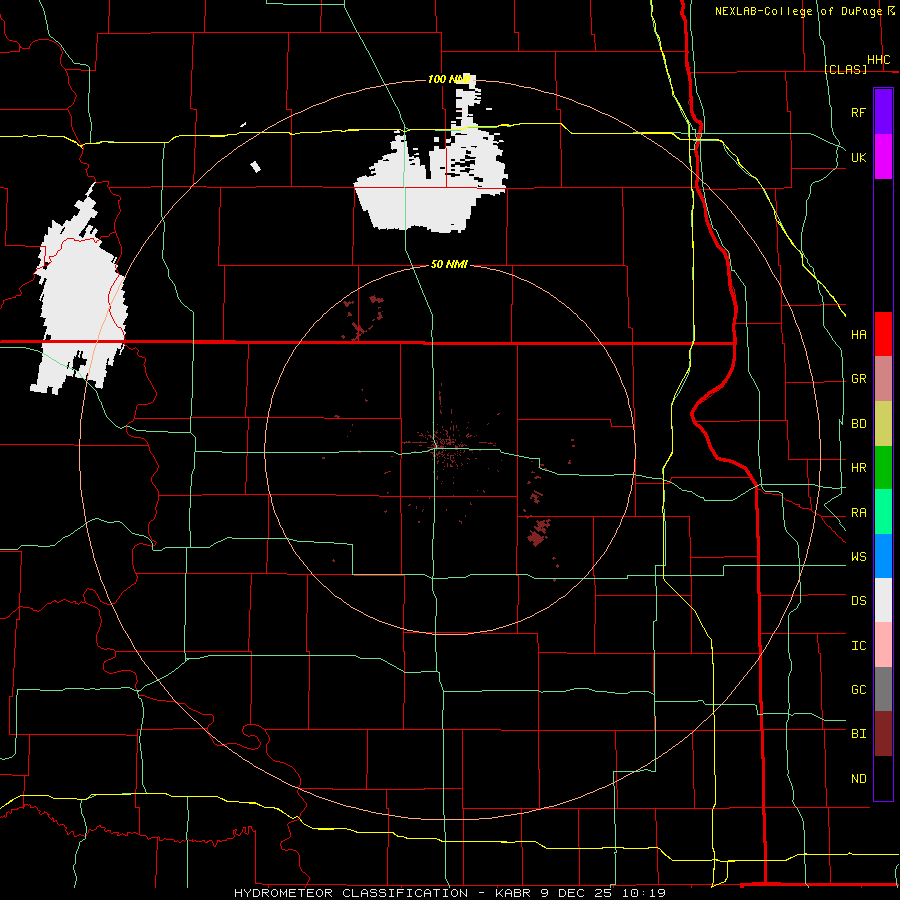Click the "BD" legend label
This screenshot has height=900, width=900.
[858, 424]
